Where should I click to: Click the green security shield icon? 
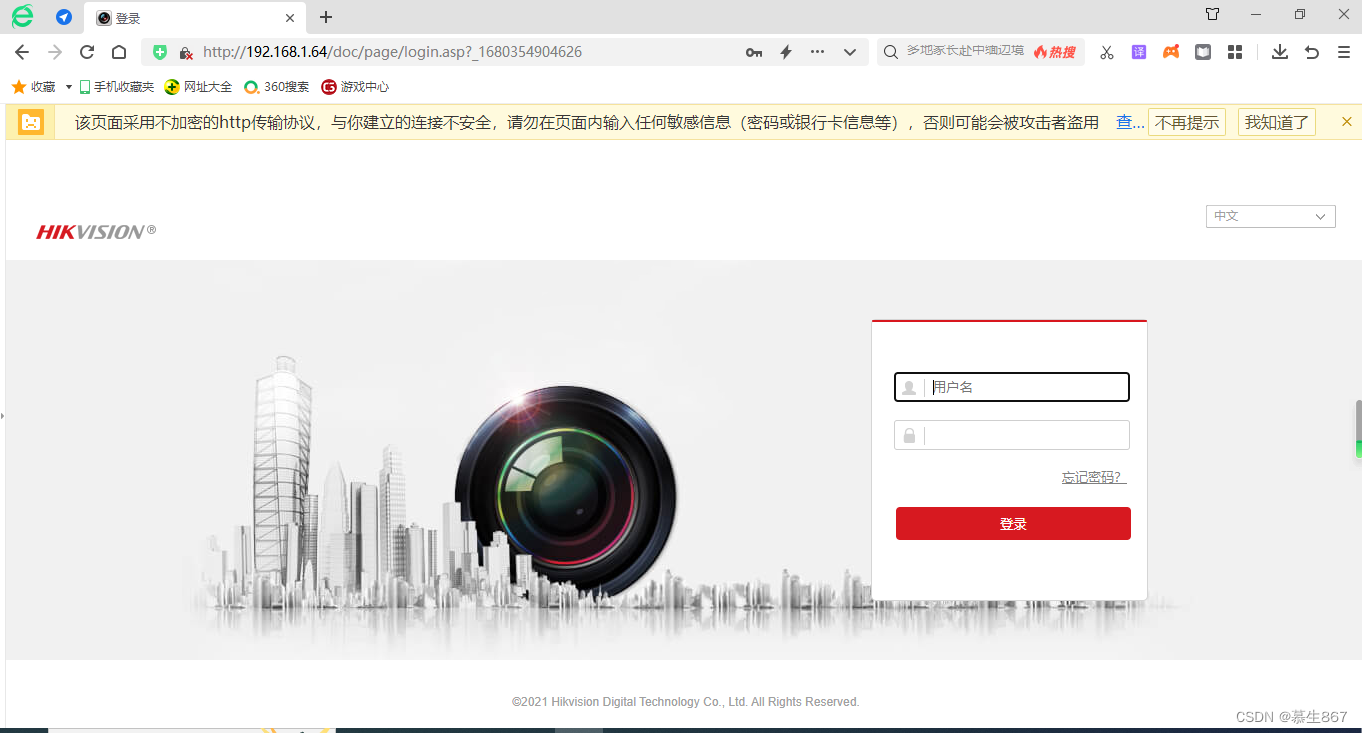tap(160, 52)
